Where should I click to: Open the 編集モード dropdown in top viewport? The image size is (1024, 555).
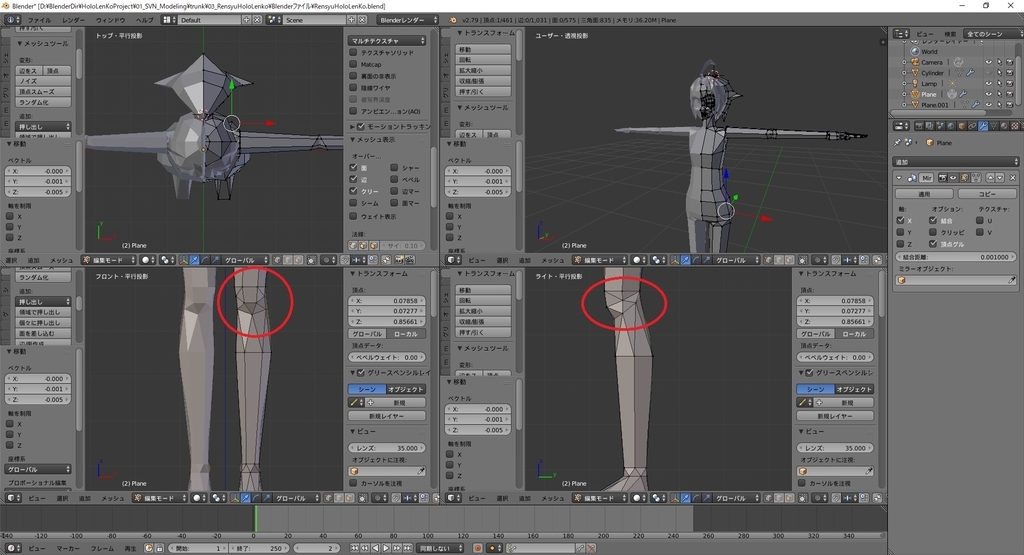pos(108,260)
